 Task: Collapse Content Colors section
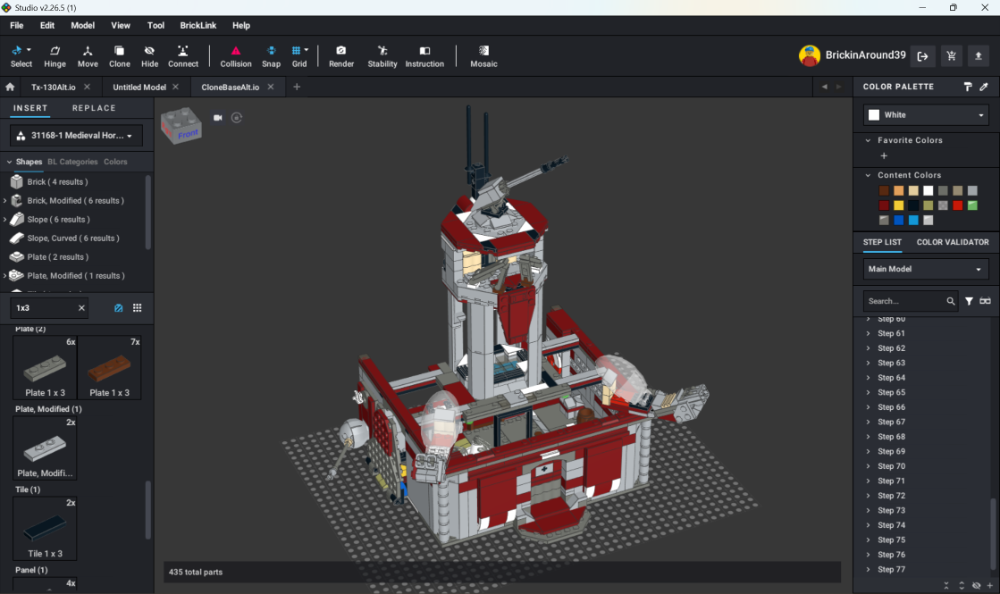tap(868, 175)
